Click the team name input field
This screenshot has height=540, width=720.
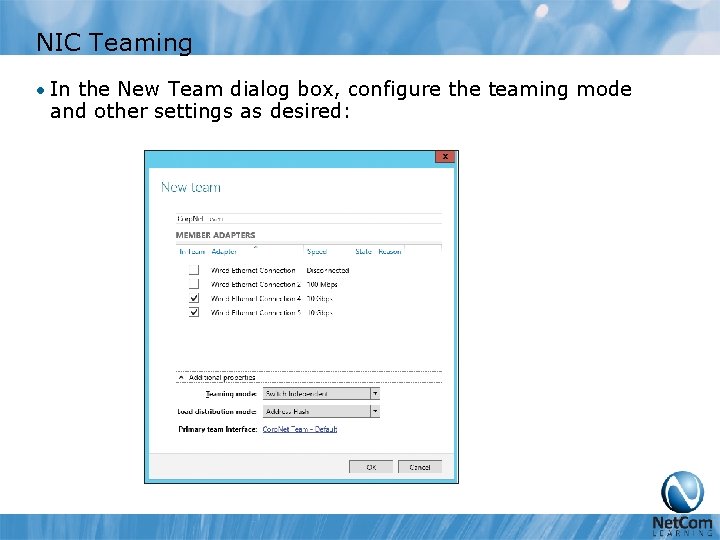coord(309,219)
